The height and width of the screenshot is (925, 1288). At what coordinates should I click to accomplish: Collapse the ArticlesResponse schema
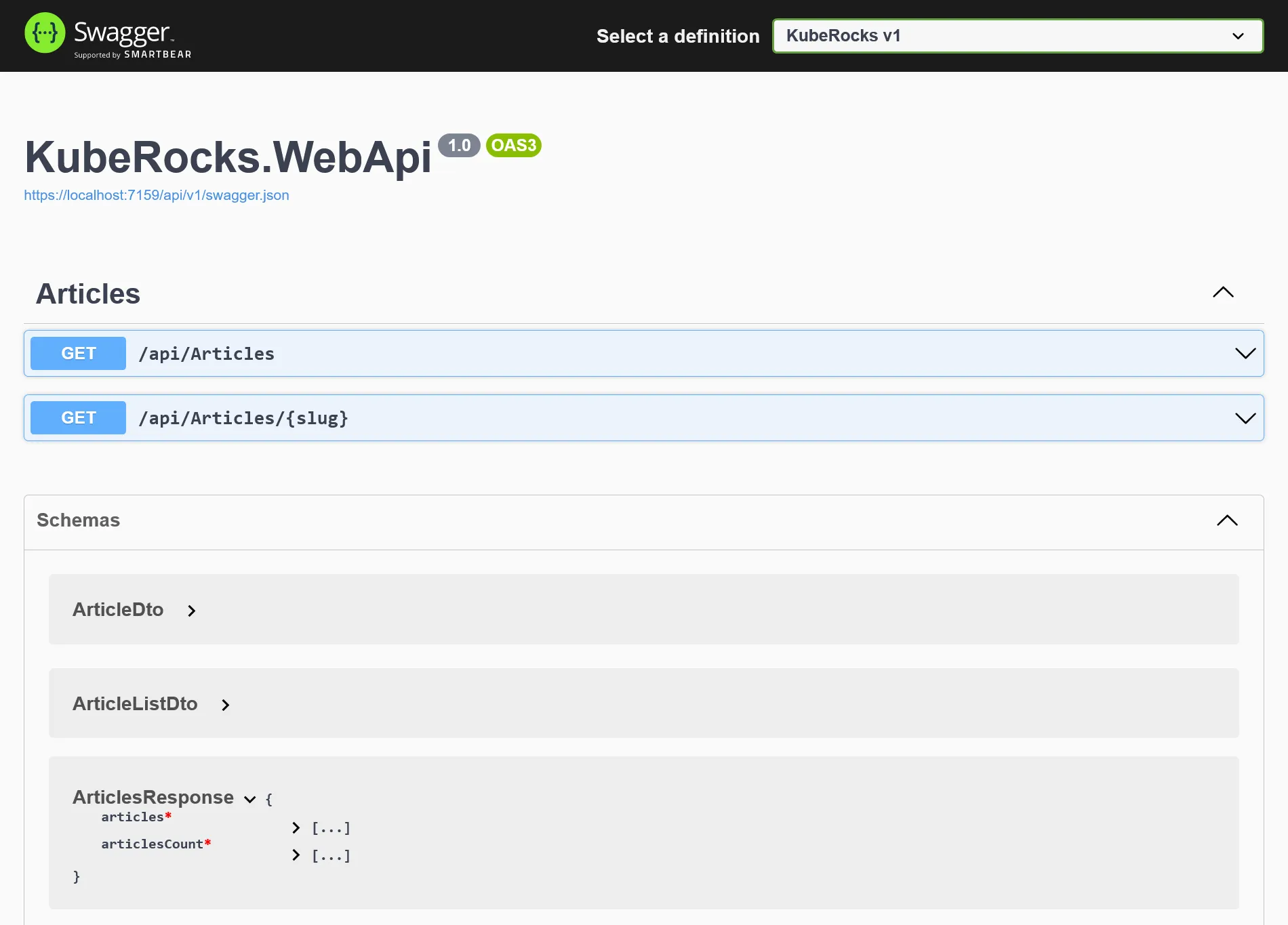pos(248,798)
